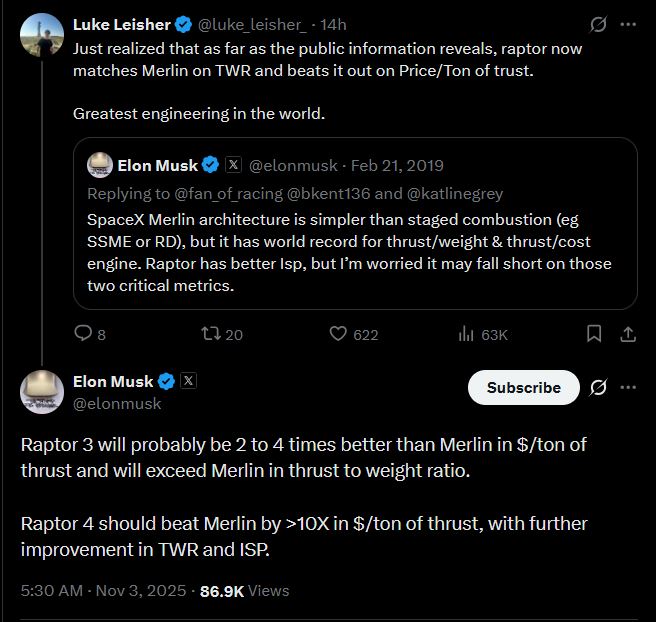Open Luke Leisher's profile picture
Image resolution: width=656 pixels, height=622 pixels.
42,35
